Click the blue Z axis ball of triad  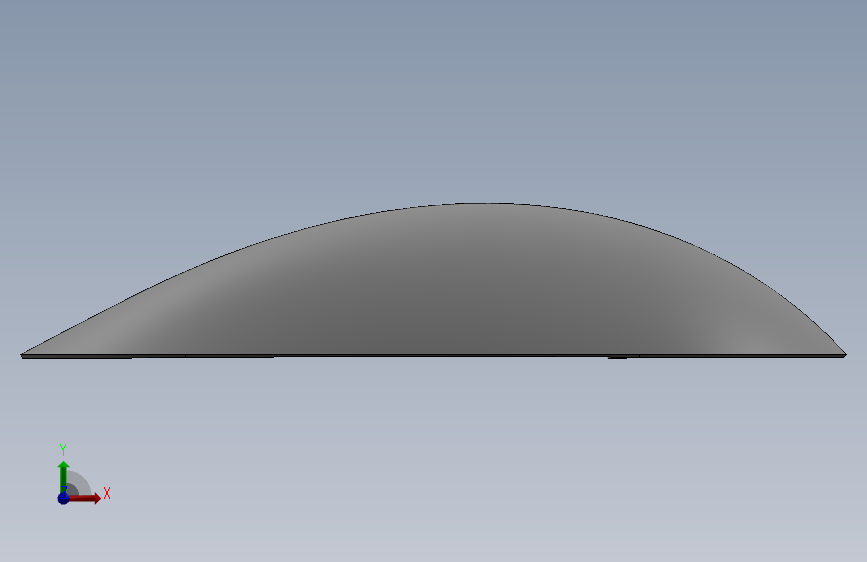(x=63, y=498)
